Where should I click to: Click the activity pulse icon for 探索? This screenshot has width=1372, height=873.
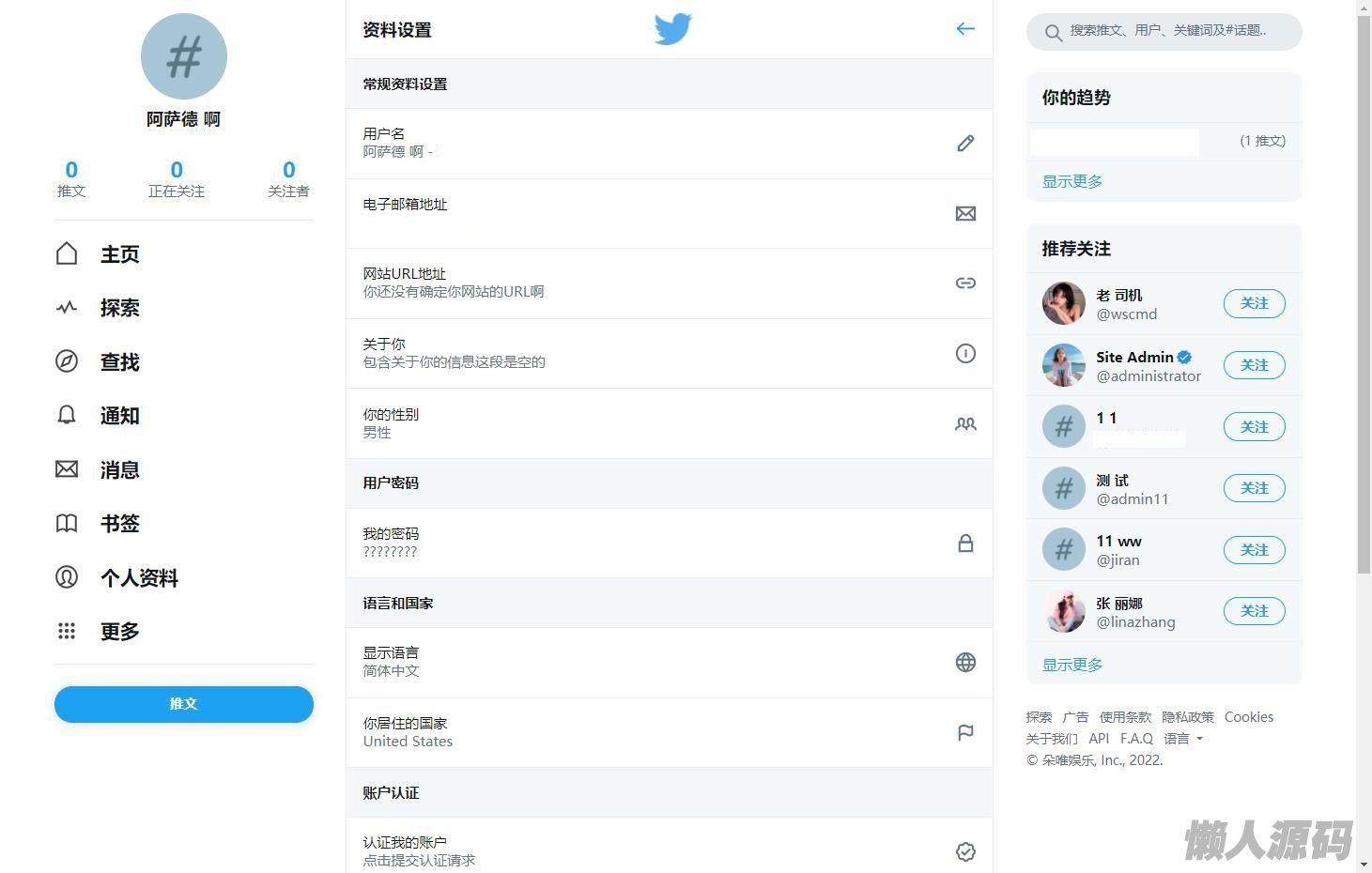[67, 308]
